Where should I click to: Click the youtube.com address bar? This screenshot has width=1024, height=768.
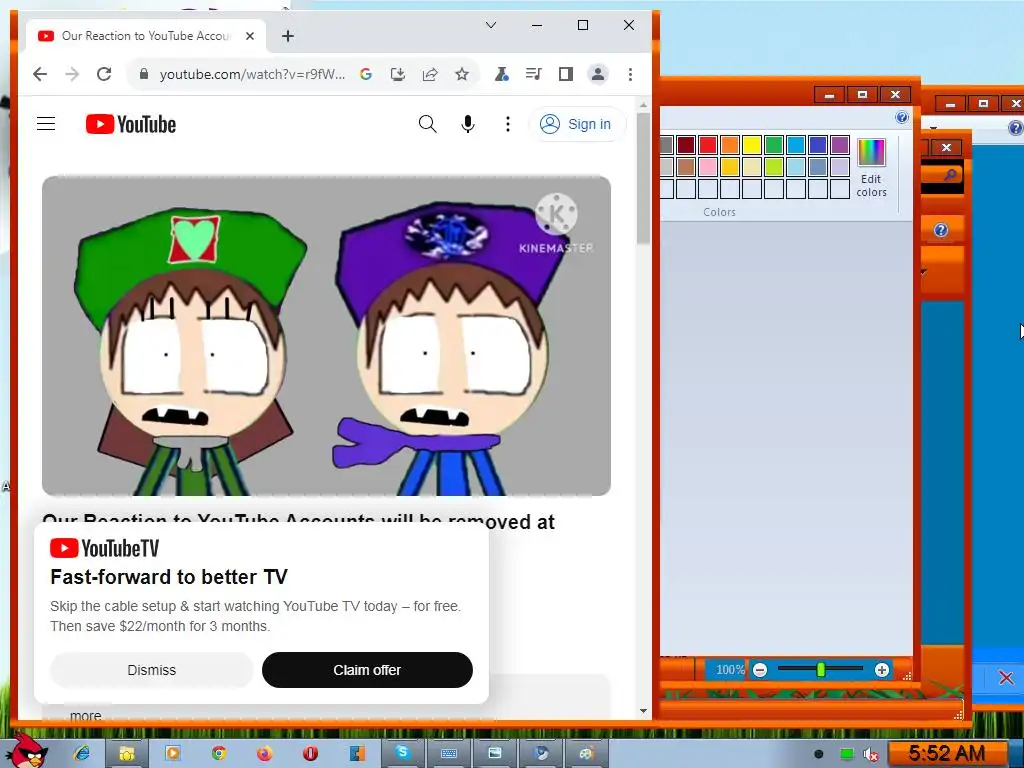click(x=252, y=74)
